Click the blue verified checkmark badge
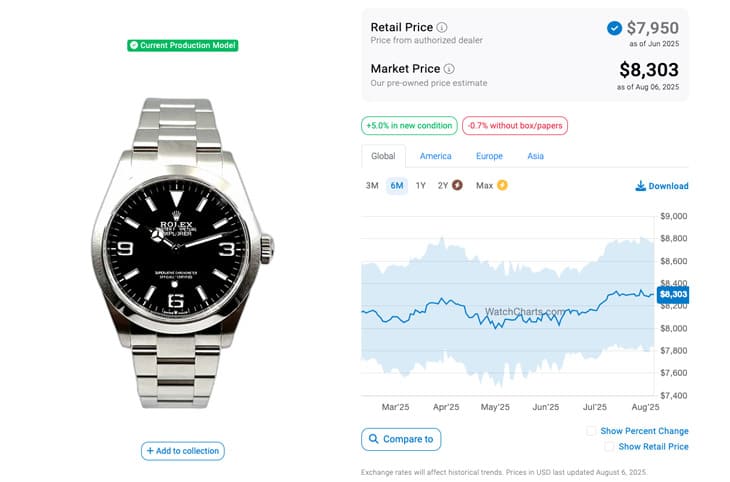This screenshot has width=730, height=482. [614, 28]
